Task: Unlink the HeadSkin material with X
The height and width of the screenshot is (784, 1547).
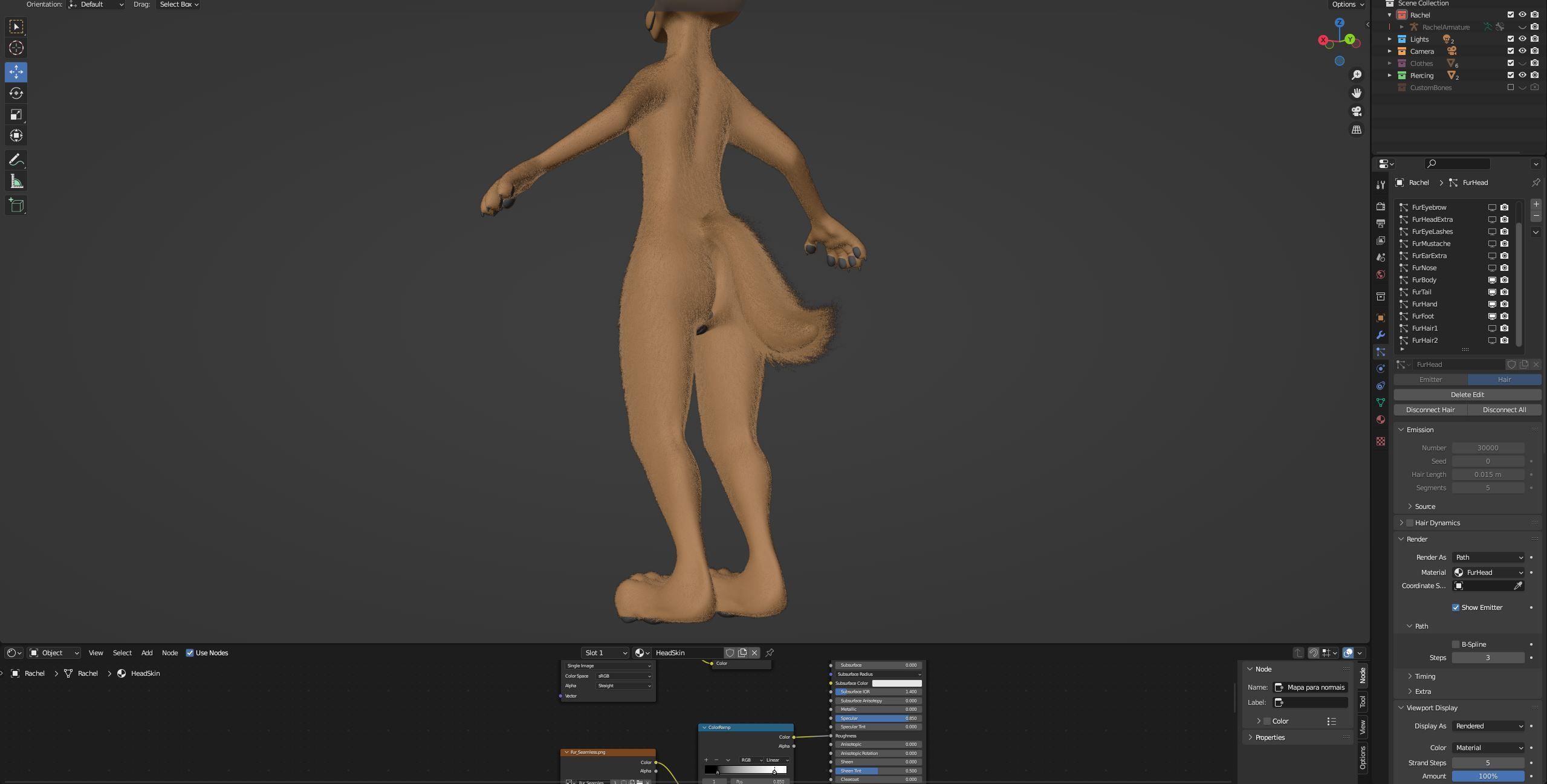Action: tap(754, 653)
